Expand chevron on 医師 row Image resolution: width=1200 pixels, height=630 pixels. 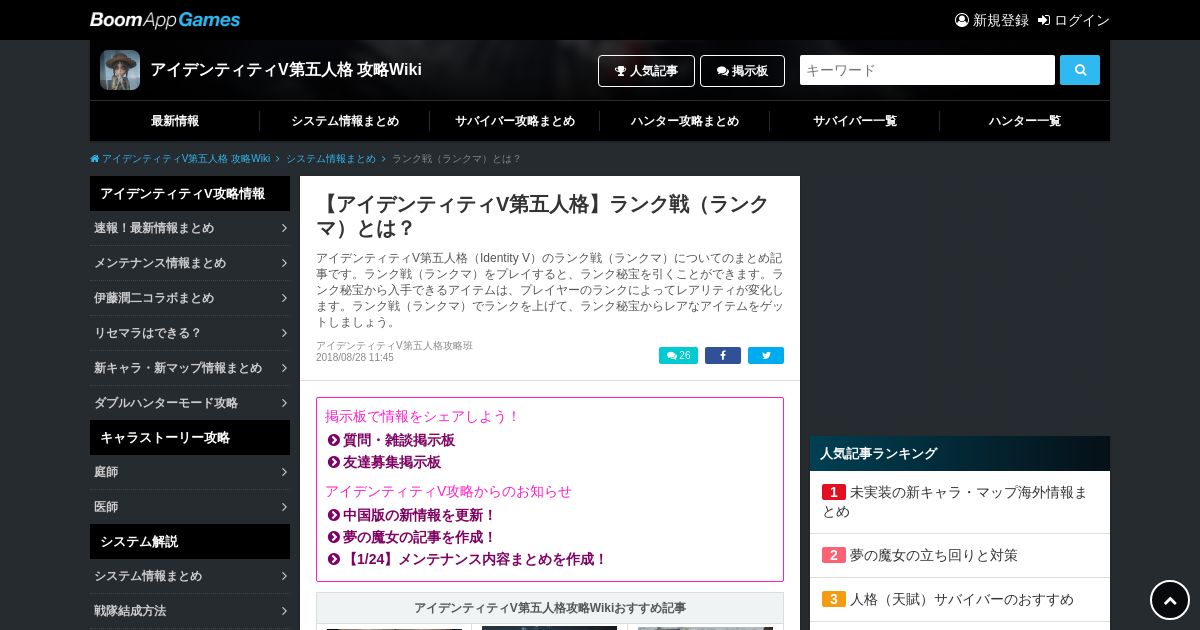click(284, 507)
